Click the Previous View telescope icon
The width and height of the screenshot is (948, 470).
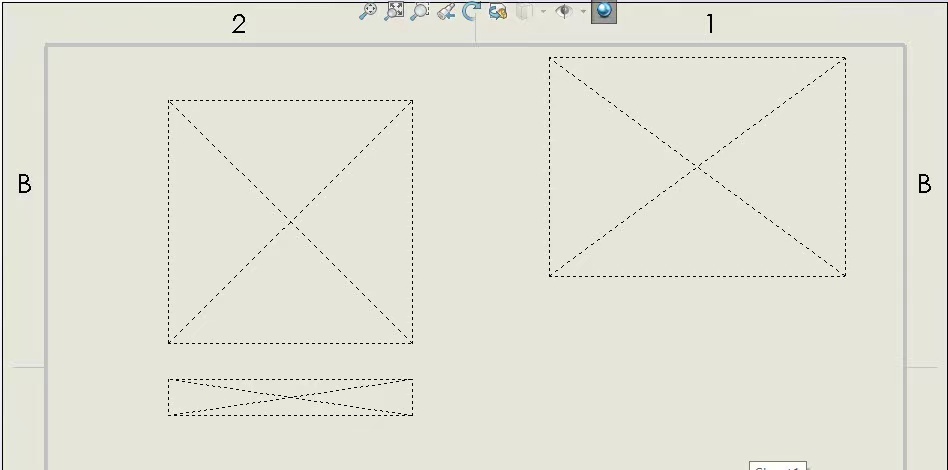[446, 11]
